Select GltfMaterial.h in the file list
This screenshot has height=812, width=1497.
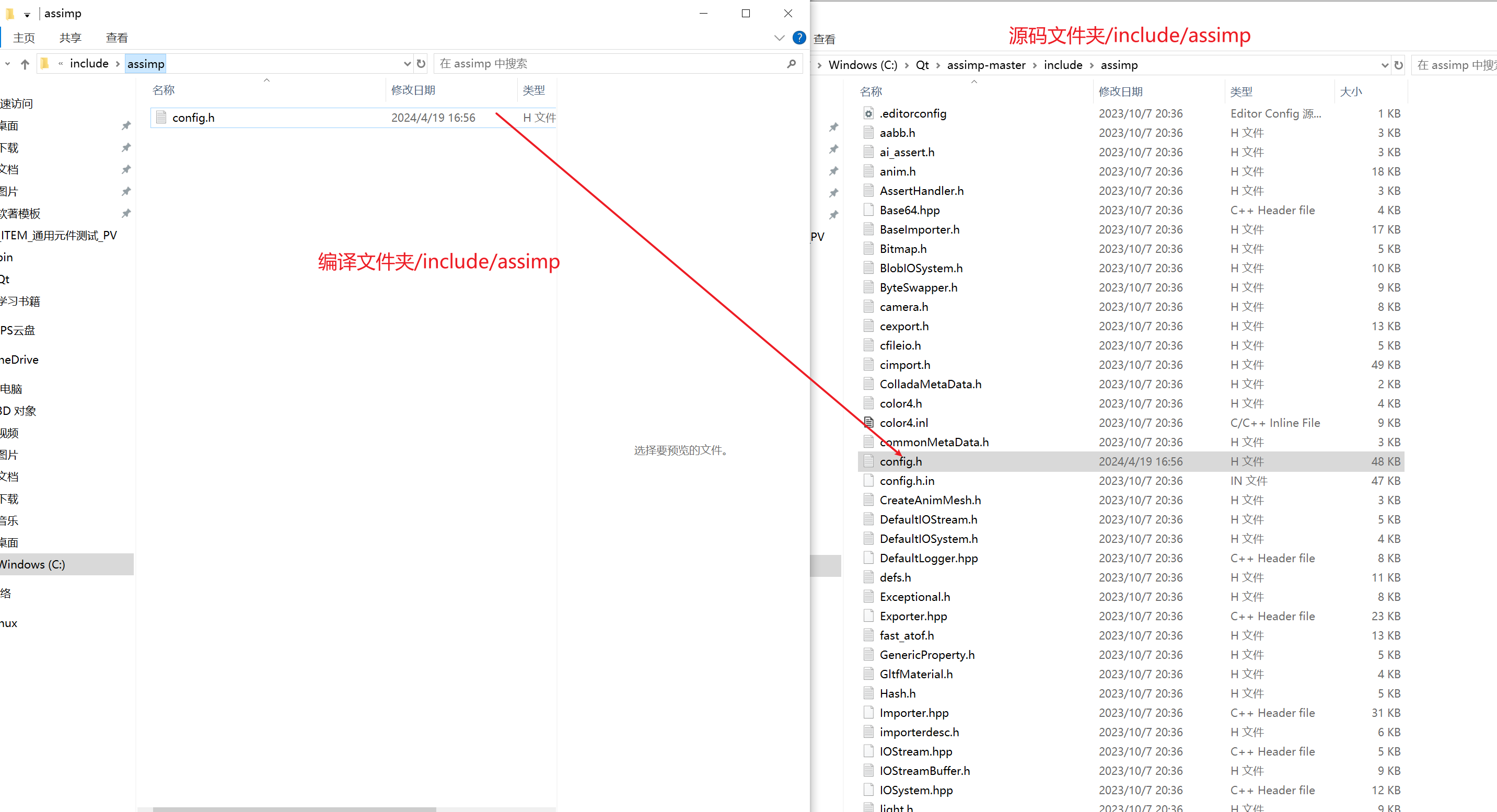(1131, 674)
